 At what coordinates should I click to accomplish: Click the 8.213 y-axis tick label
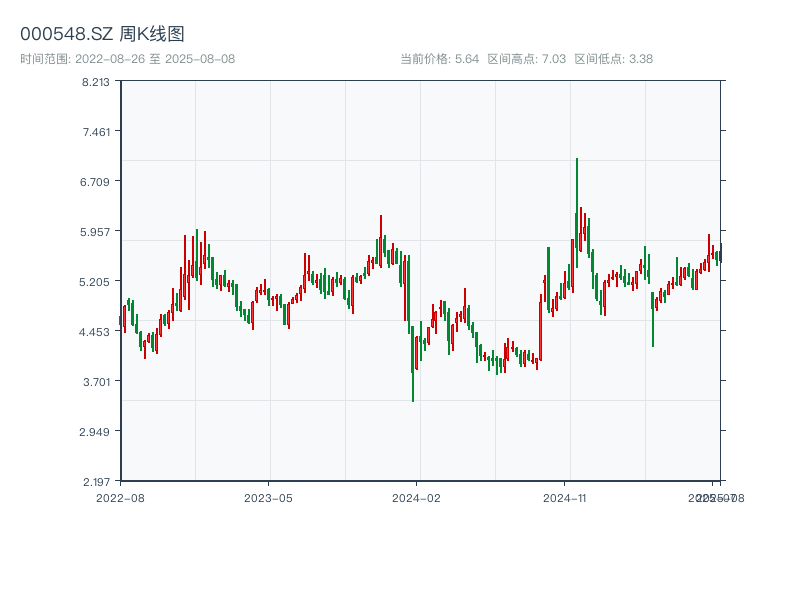(96, 82)
